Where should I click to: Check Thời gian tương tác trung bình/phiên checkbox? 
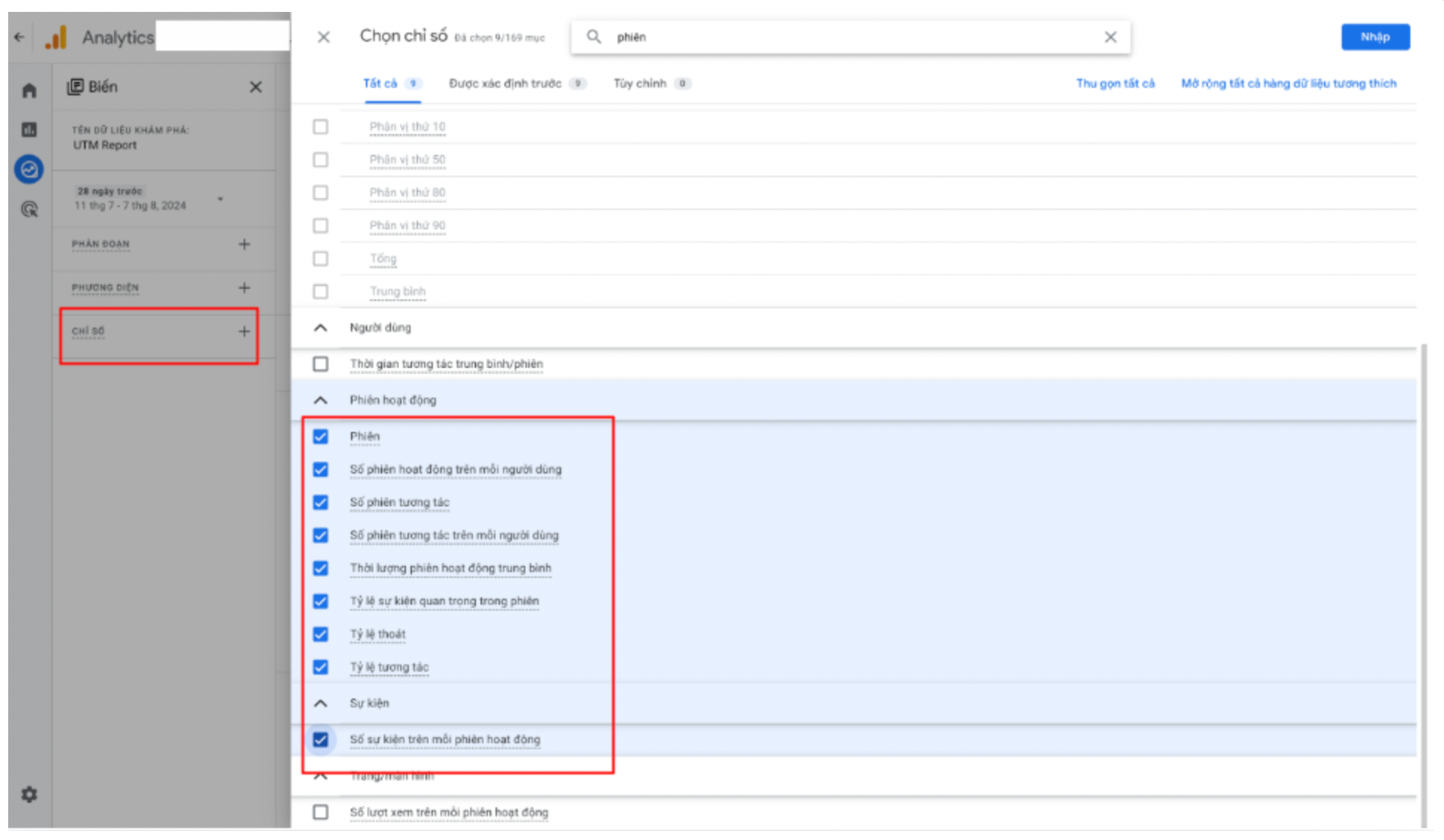(x=320, y=364)
